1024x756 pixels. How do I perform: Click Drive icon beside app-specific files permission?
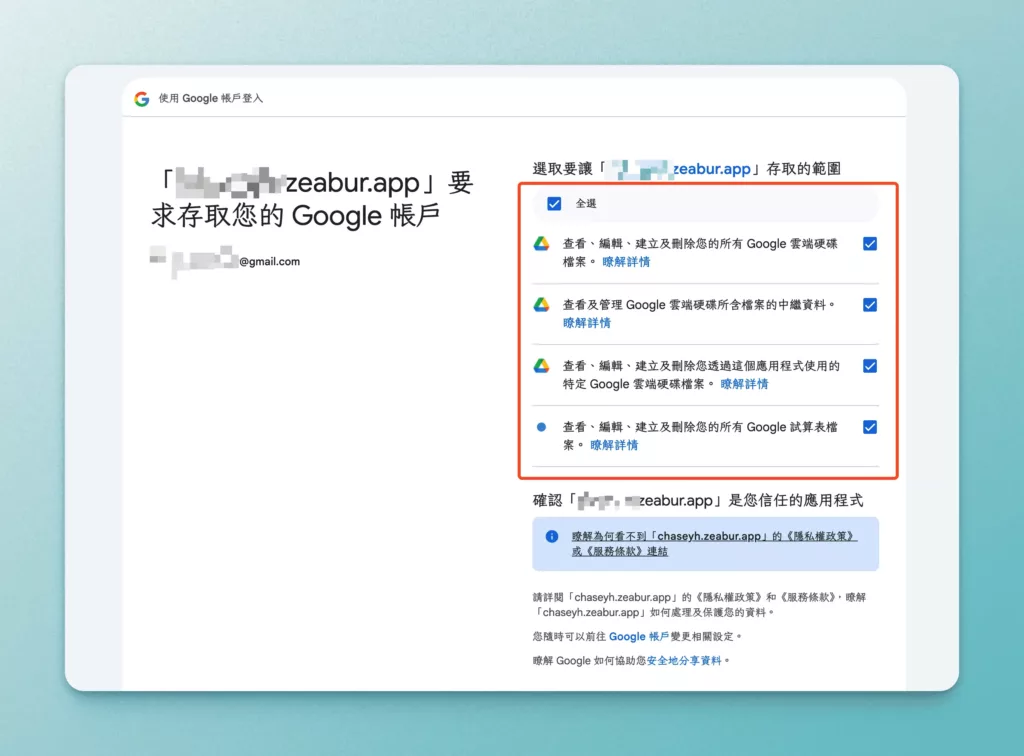pos(541,366)
